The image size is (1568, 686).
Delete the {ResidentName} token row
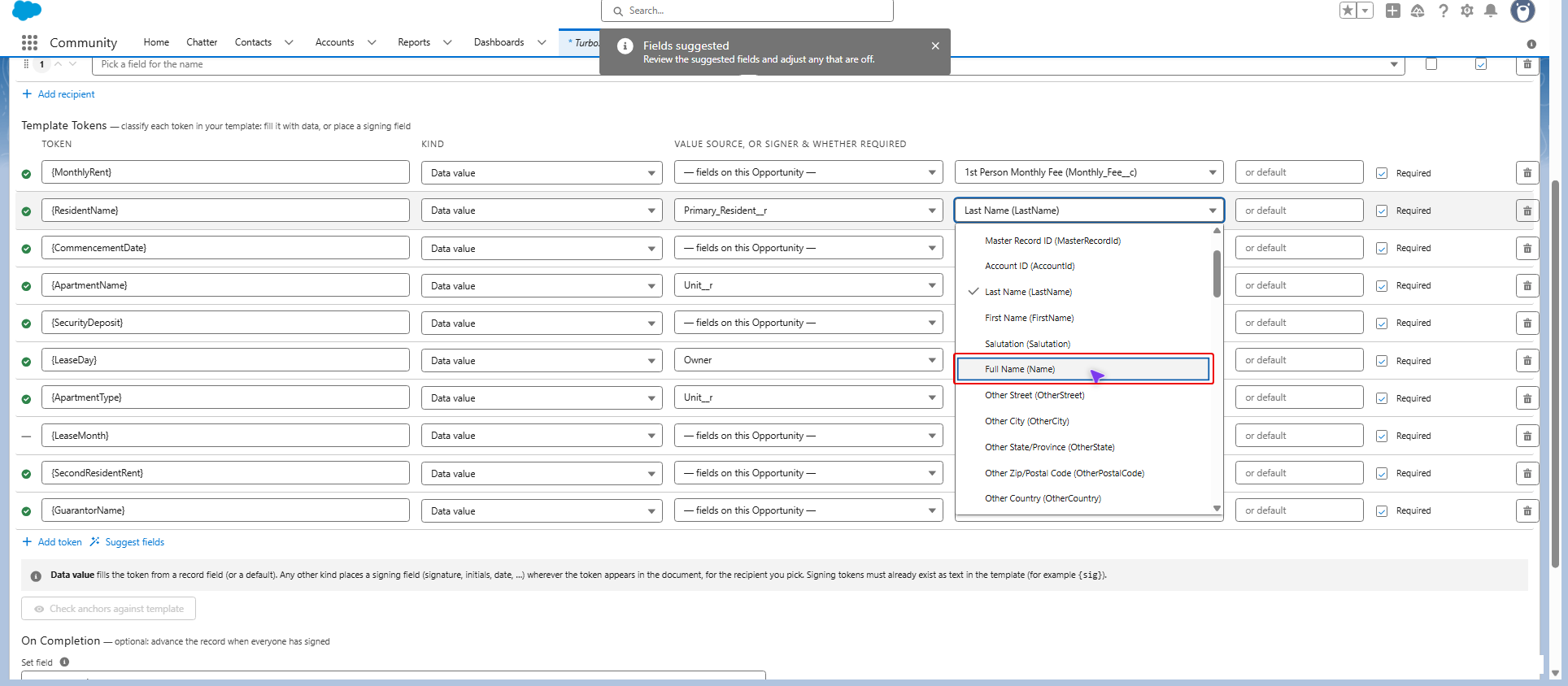[x=1527, y=211]
